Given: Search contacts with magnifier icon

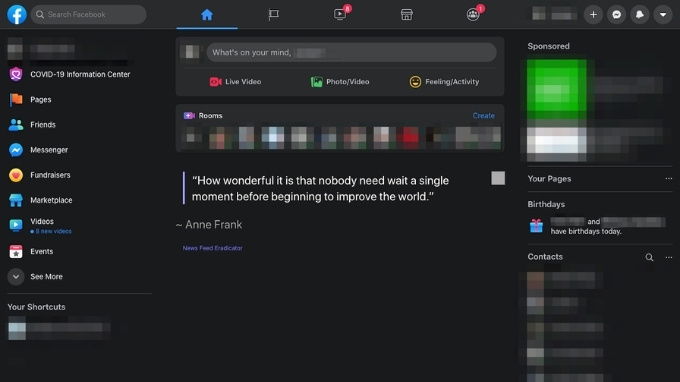Looking at the screenshot, I should click(x=649, y=257).
